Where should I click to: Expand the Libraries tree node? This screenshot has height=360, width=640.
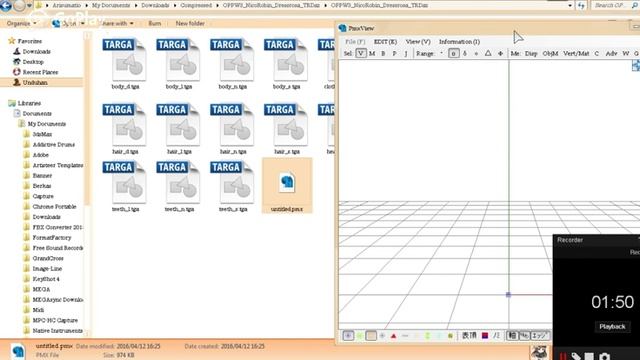coord(29,103)
